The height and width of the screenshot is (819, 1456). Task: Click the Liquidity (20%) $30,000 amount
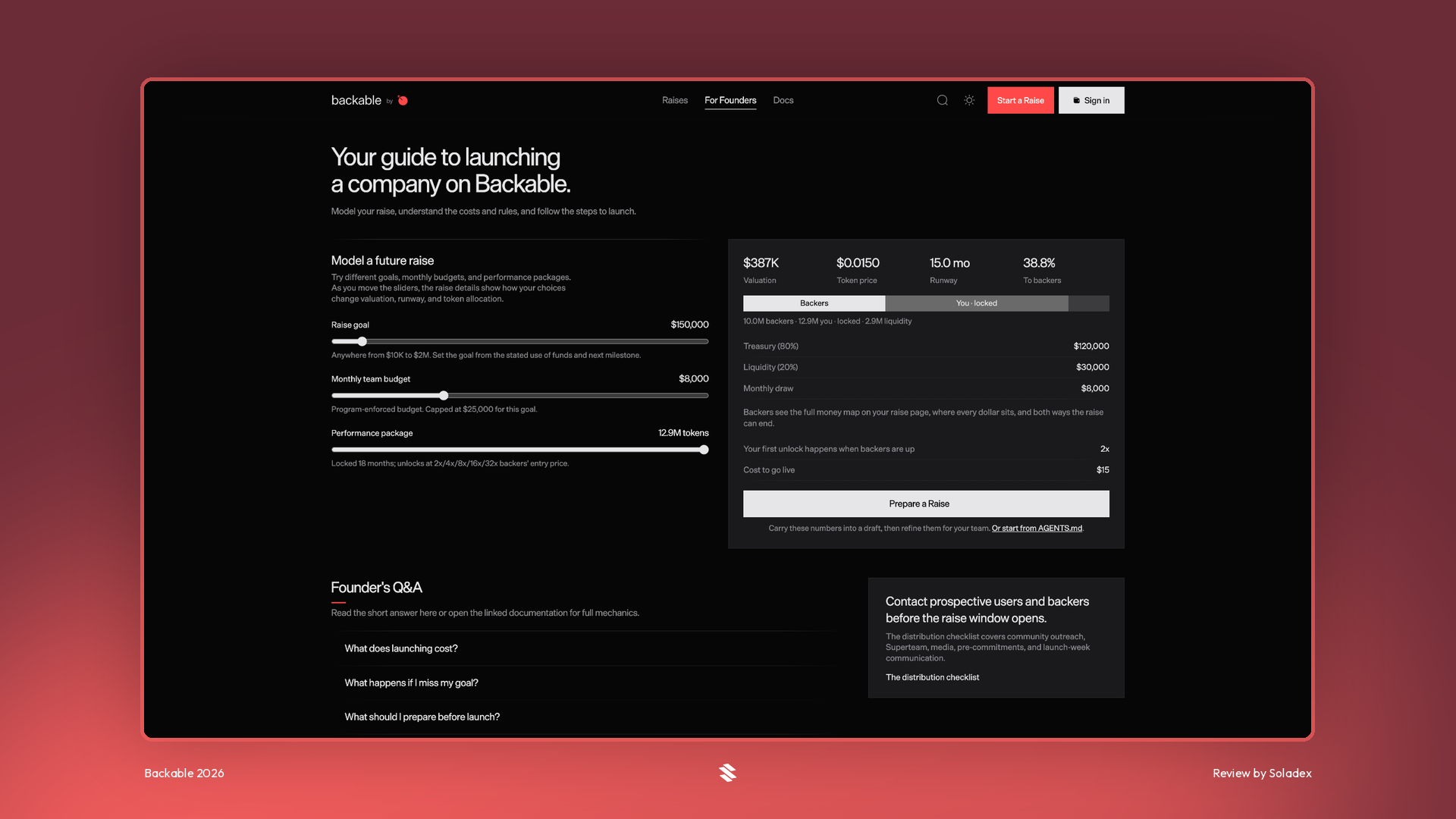(x=1092, y=367)
